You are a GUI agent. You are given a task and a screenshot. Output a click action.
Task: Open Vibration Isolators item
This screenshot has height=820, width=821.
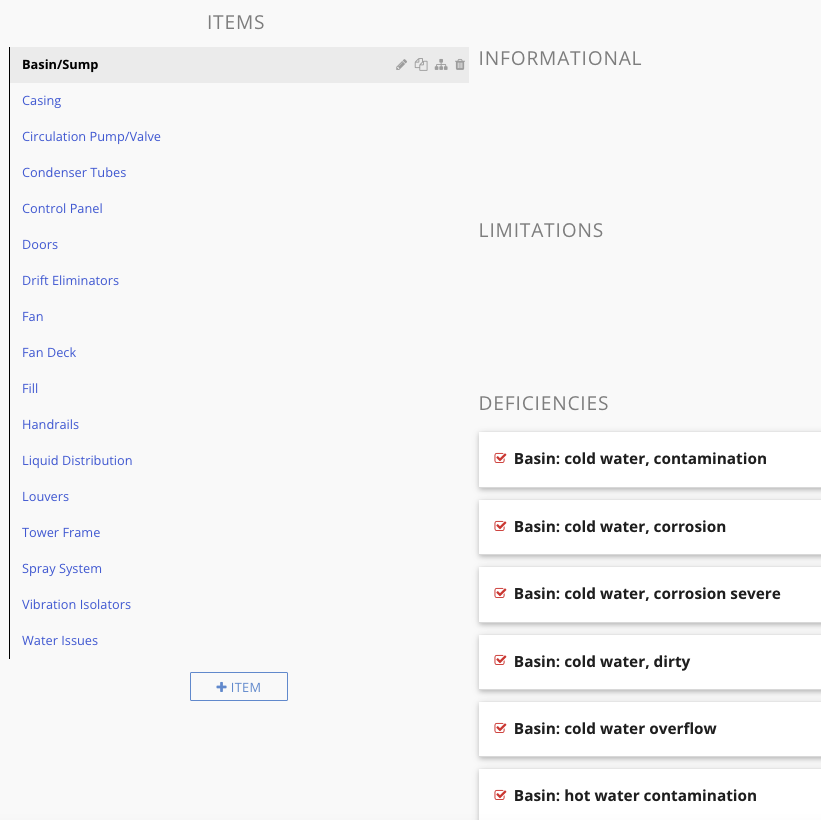click(x=76, y=605)
